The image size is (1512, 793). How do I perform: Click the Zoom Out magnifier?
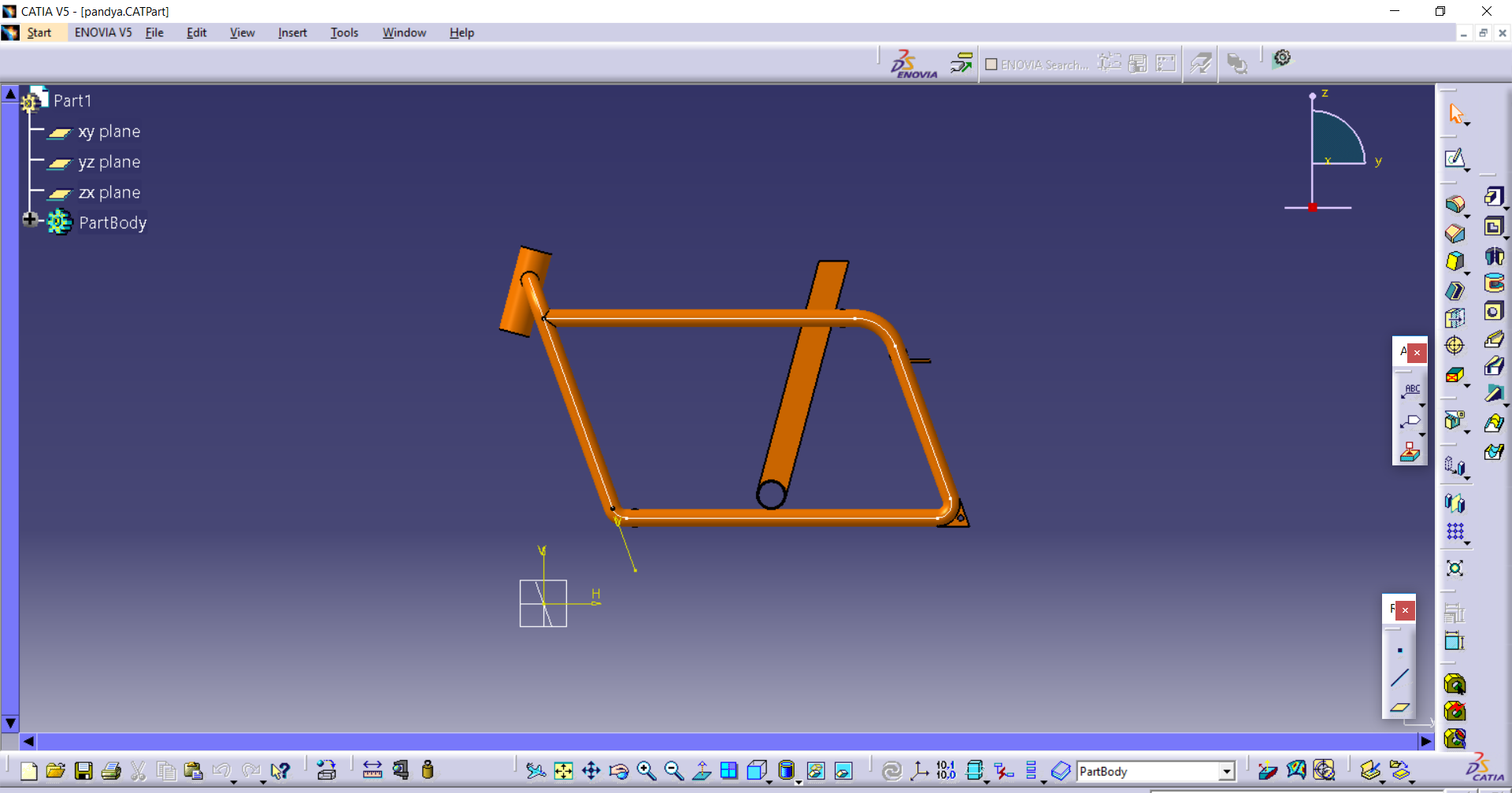point(674,771)
